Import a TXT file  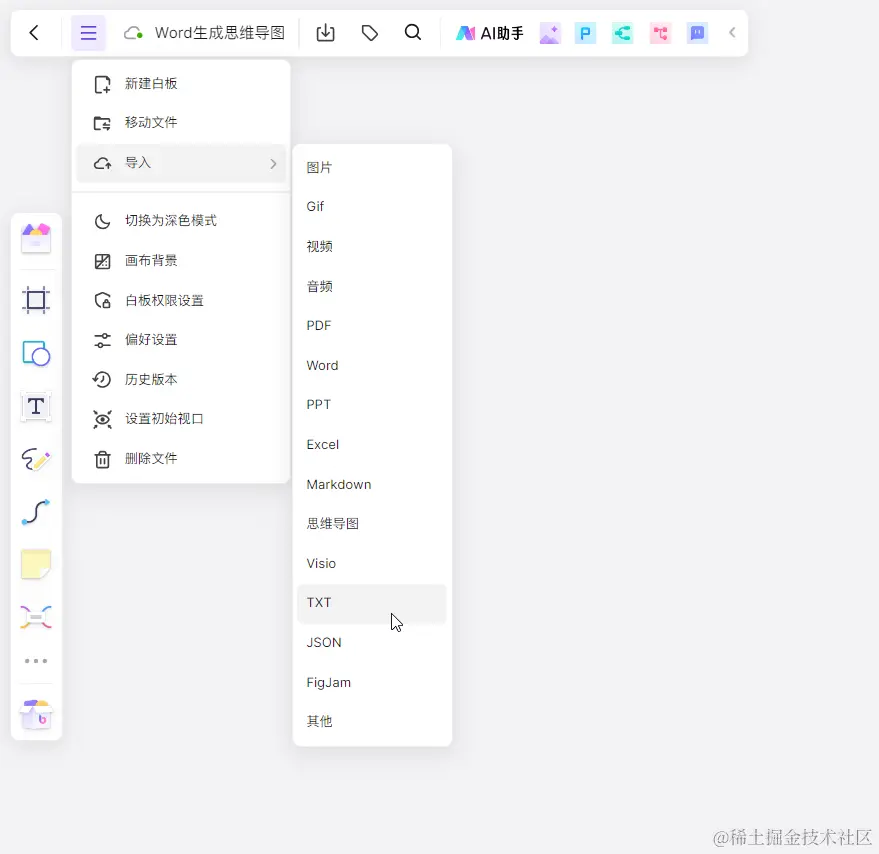(372, 603)
